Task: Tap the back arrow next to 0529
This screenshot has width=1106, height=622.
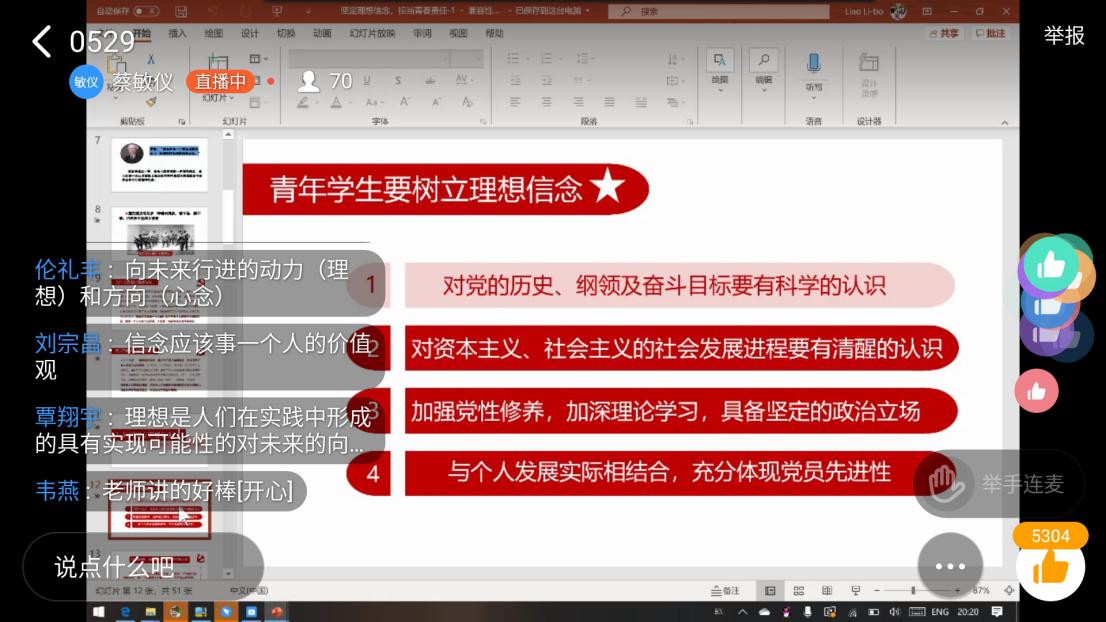Action: pyautogui.click(x=41, y=41)
